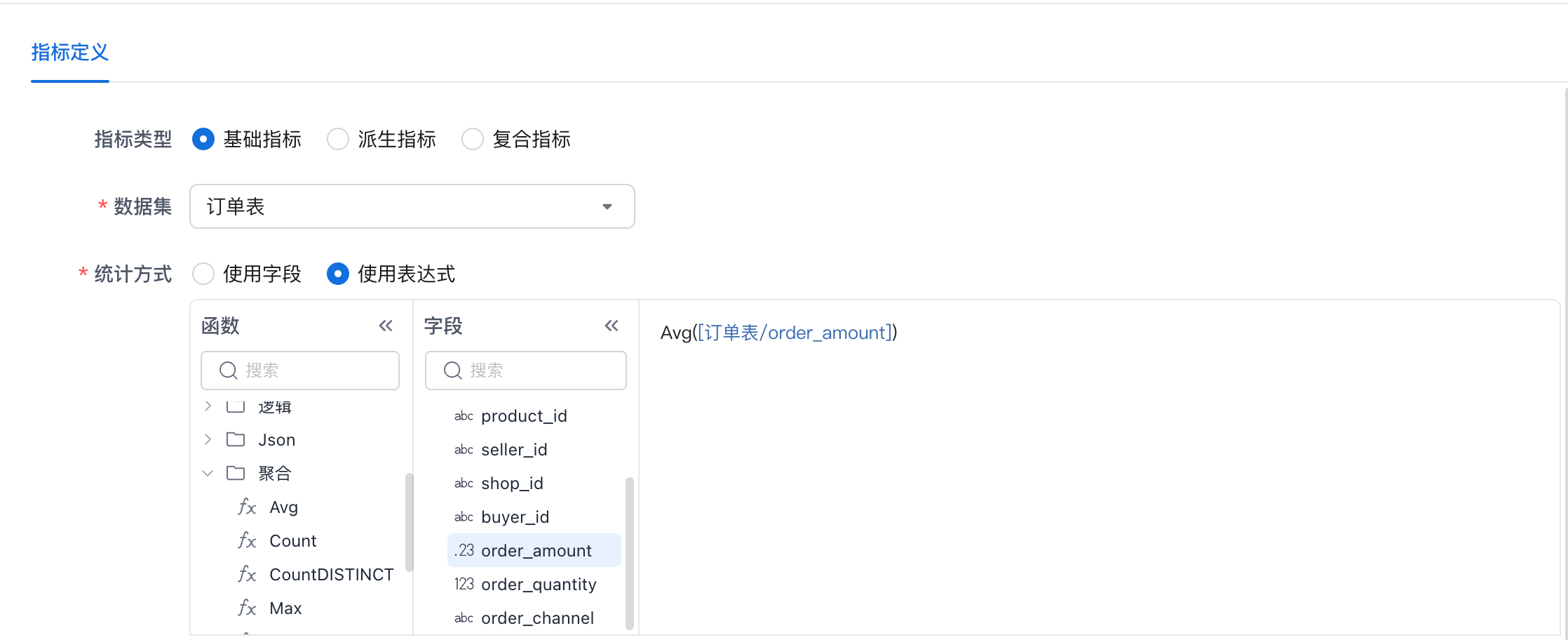Select the order_amount field
Image resolution: width=1568 pixels, height=640 pixels.
[x=536, y=550]
